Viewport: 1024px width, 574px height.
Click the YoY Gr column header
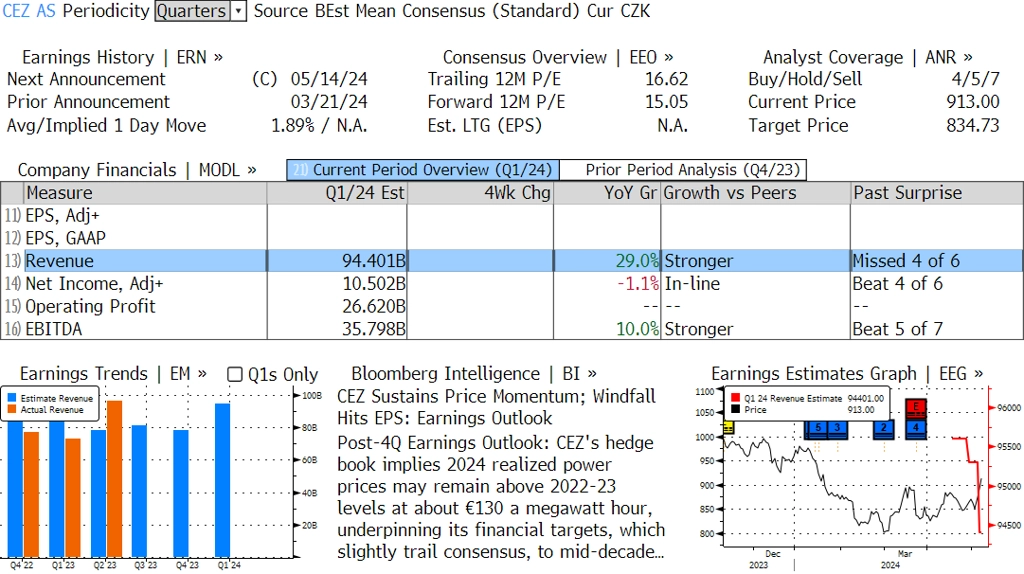(607, 193)
